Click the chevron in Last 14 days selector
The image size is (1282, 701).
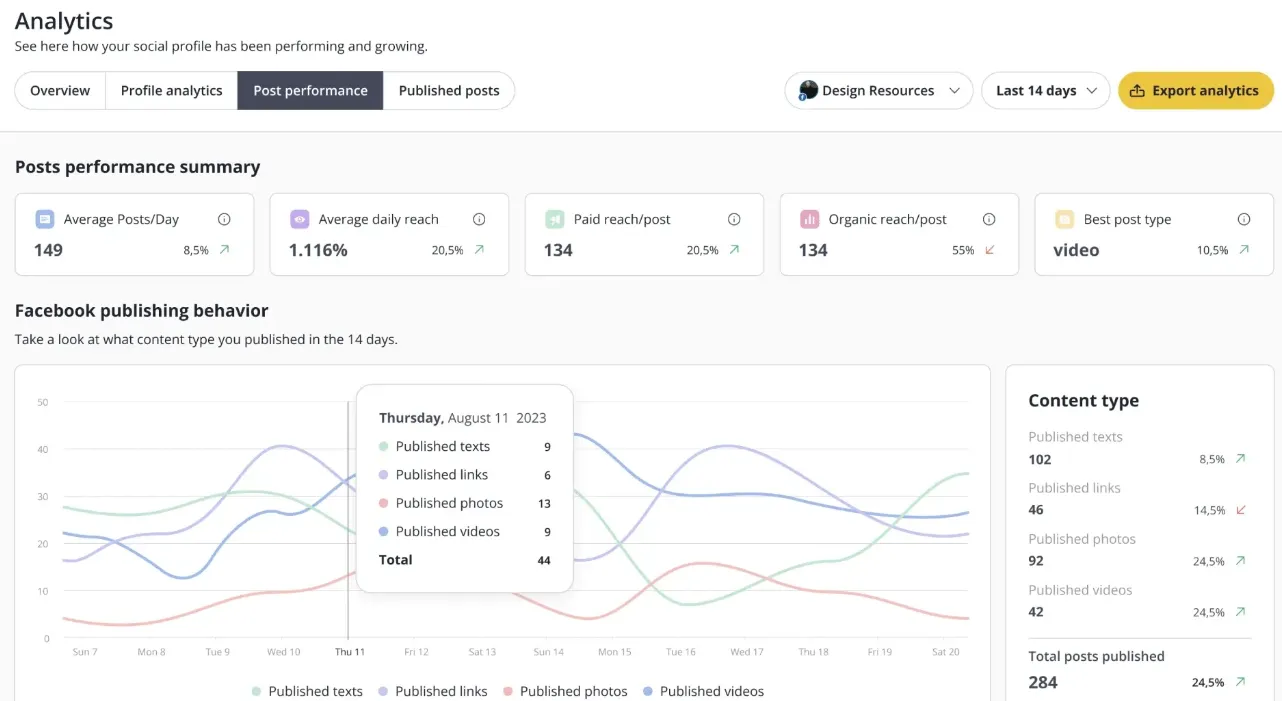tap(1092, 91)
